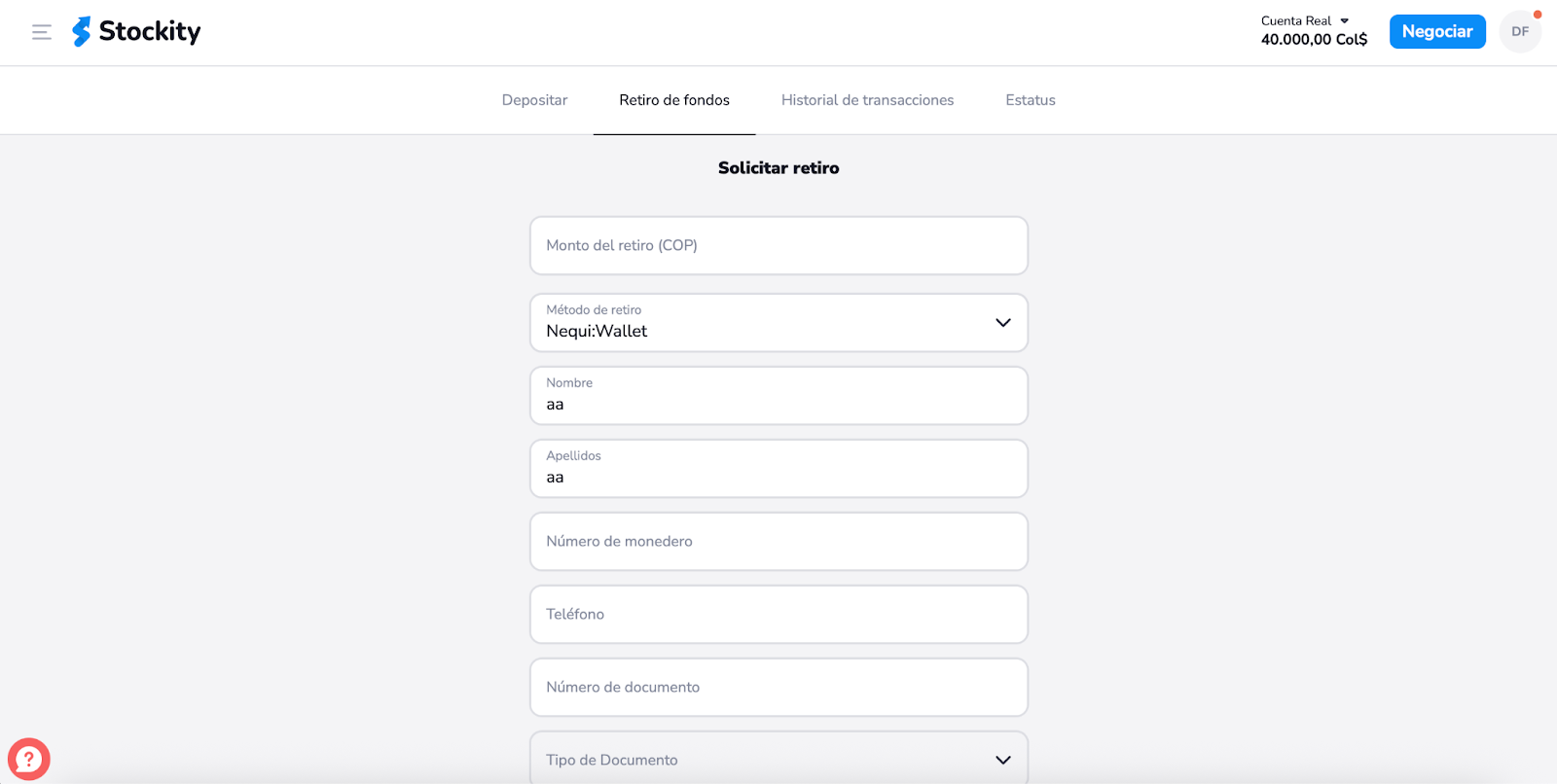Switch to the Depositar tab
1557x784 pixels.
pos(534,100)
